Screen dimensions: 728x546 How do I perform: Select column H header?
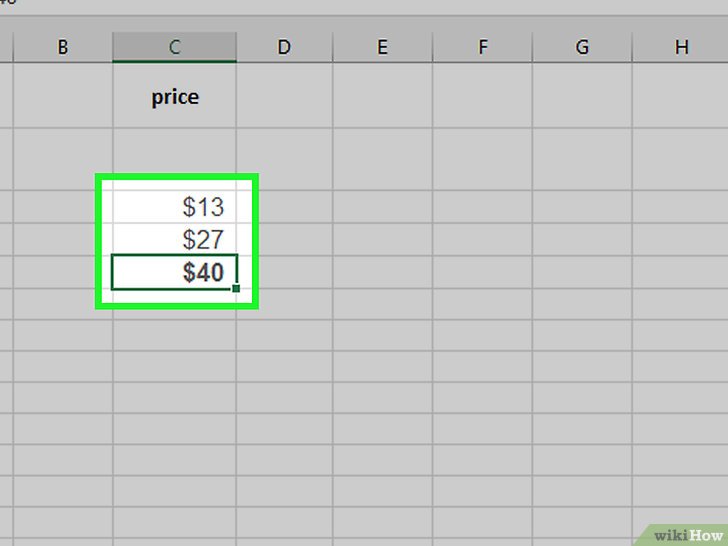tap(680, 47)
